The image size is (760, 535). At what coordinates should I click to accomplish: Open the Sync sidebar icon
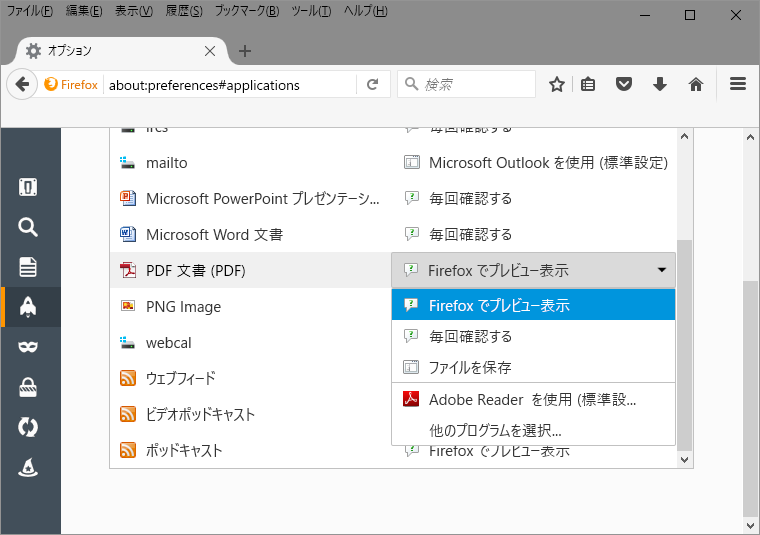click(x=28, y=427)
